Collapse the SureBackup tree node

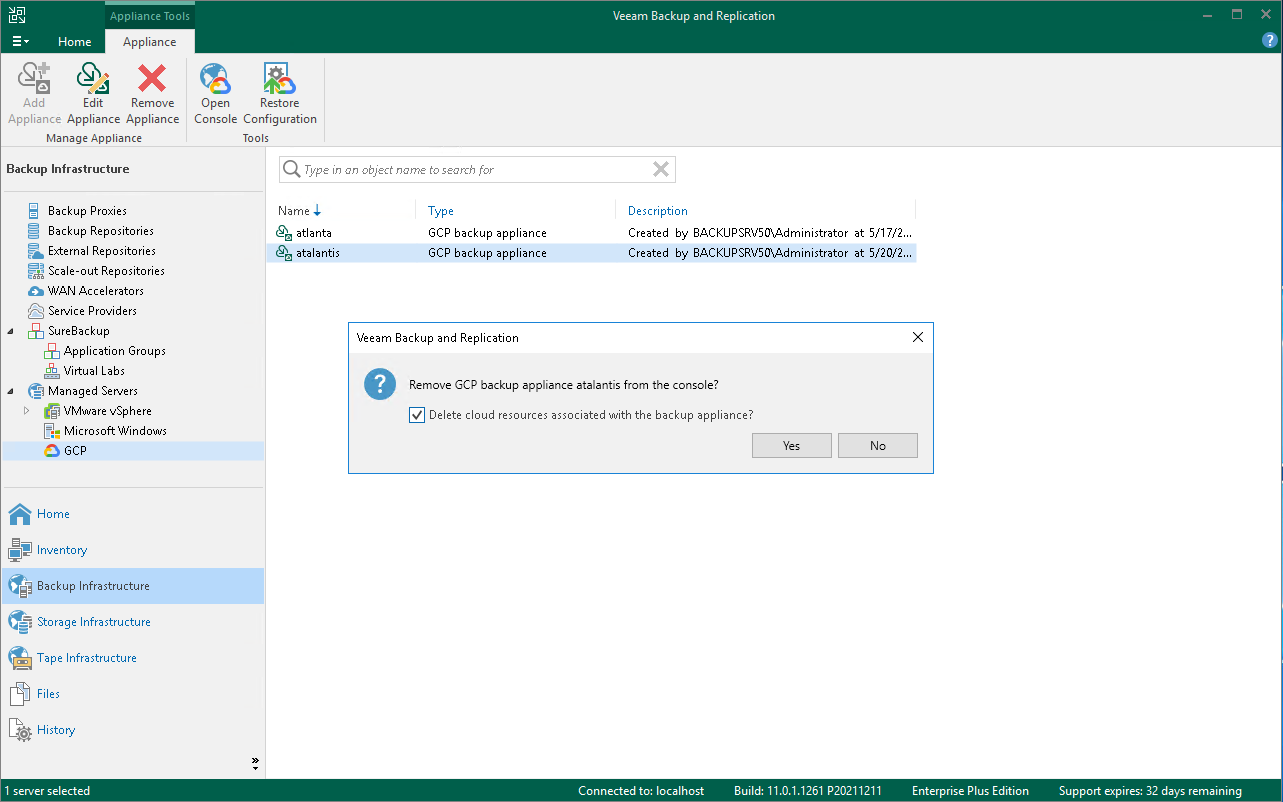[11, 331]
